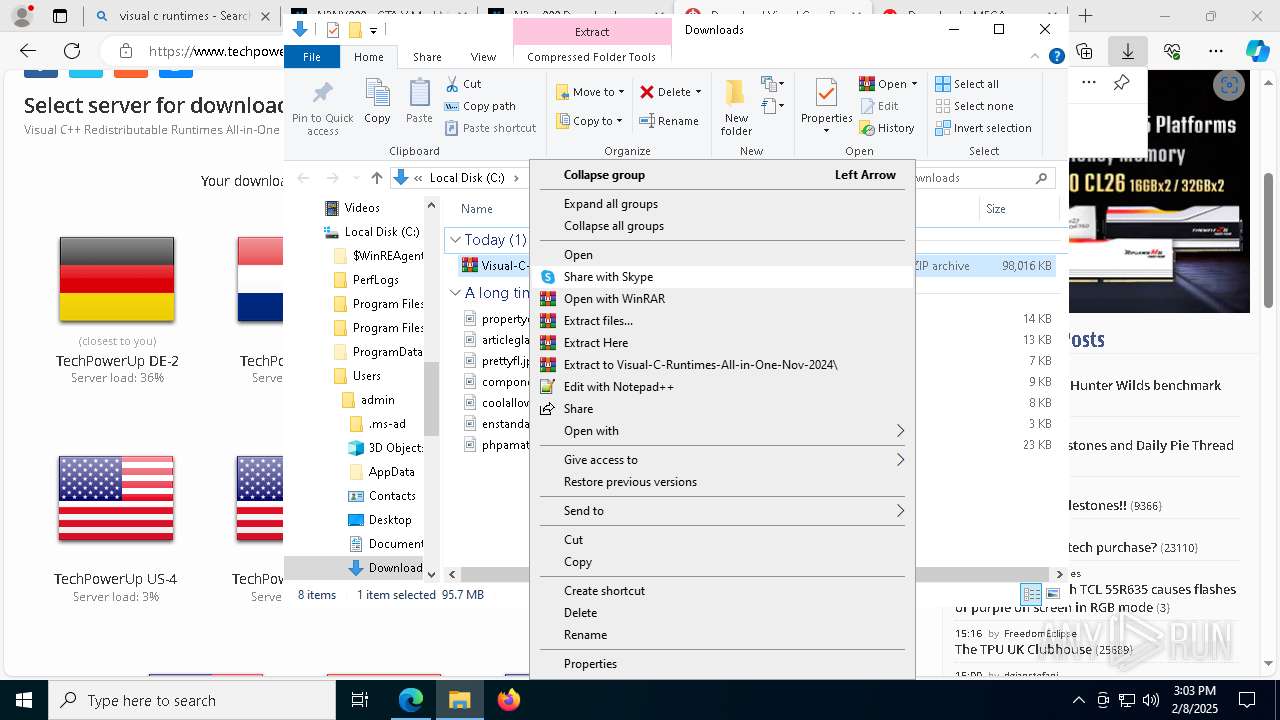Open Firefox from the taskbar
1280x720 pixels.
click(x=508, y=700)
